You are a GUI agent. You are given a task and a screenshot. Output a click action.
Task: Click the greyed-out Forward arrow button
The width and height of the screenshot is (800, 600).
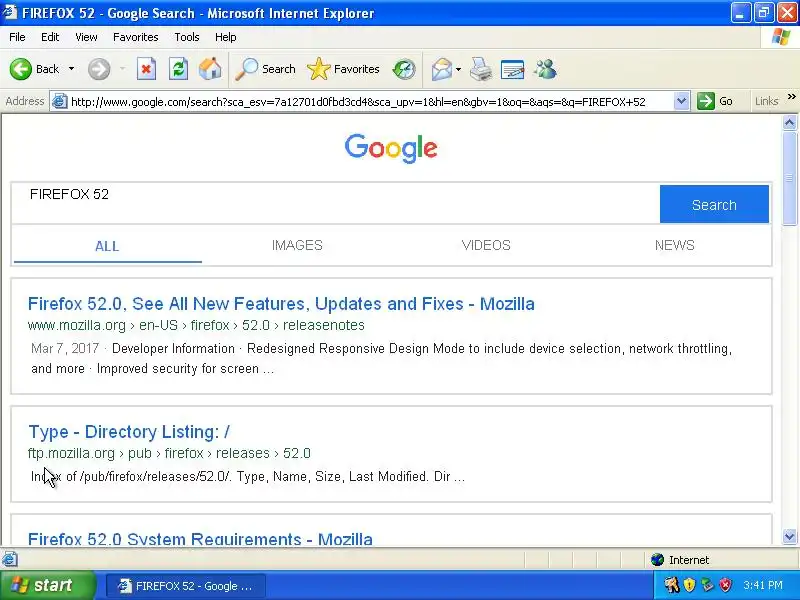pos(99,69)
